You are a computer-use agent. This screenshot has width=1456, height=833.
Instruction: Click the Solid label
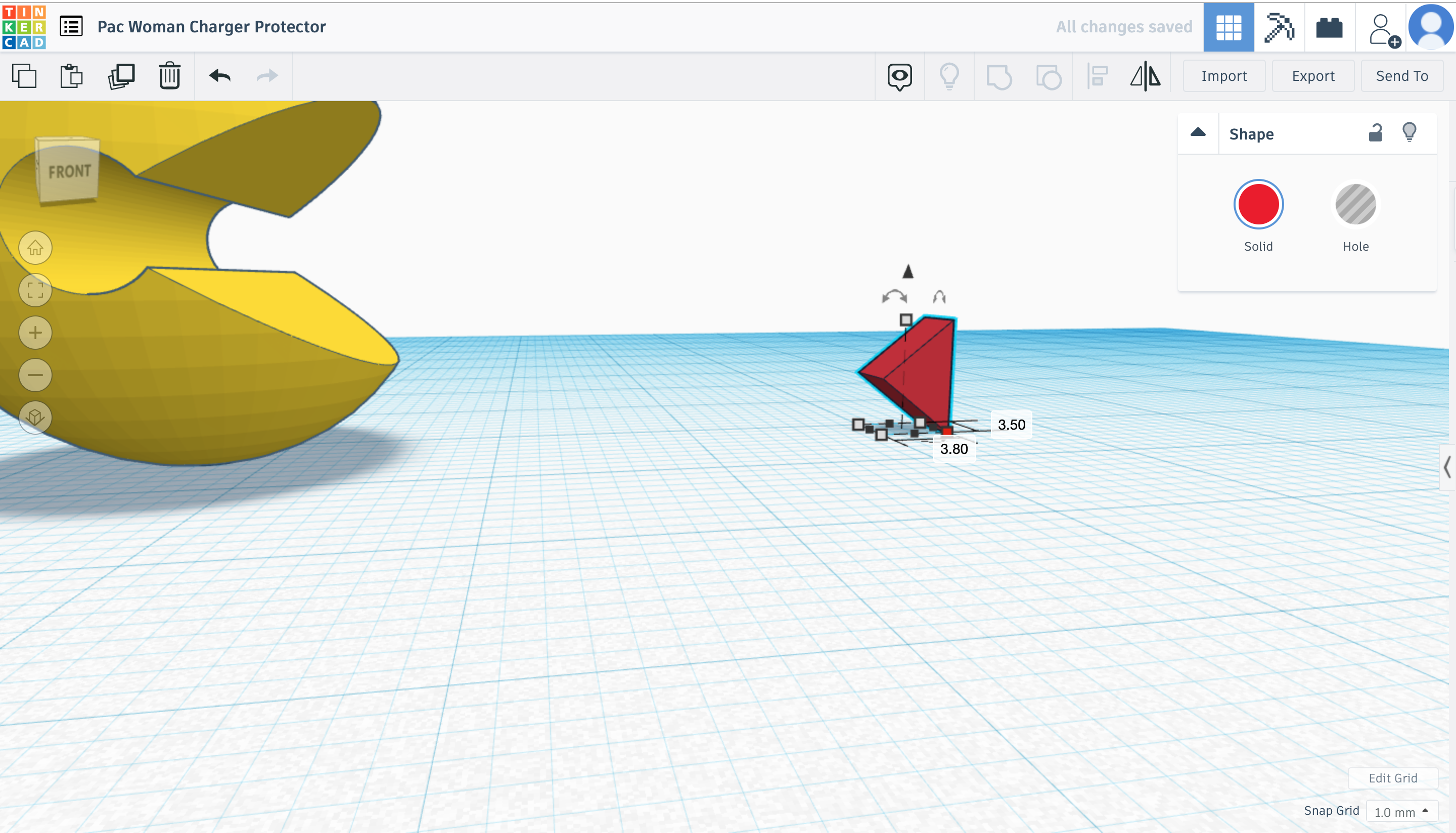tap(1258, 247)
